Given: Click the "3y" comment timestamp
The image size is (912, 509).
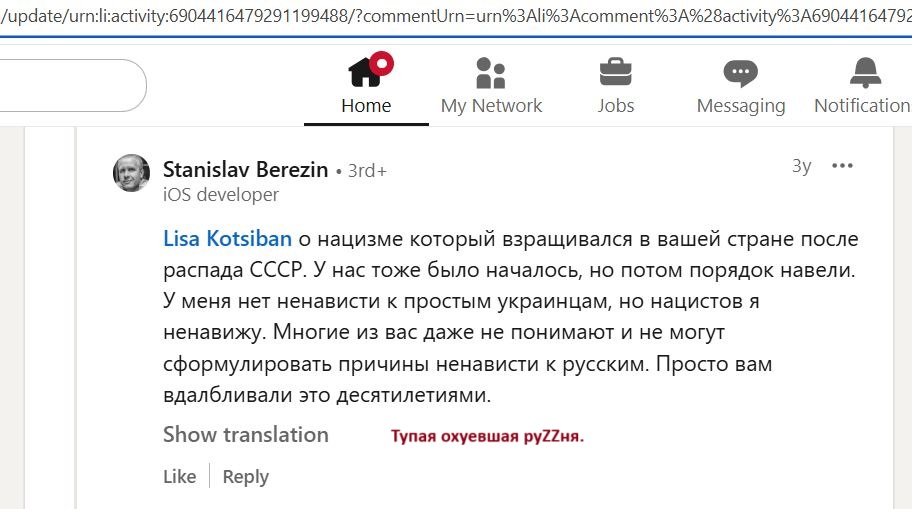Looking at the screenshot, I should click(801, 166).
